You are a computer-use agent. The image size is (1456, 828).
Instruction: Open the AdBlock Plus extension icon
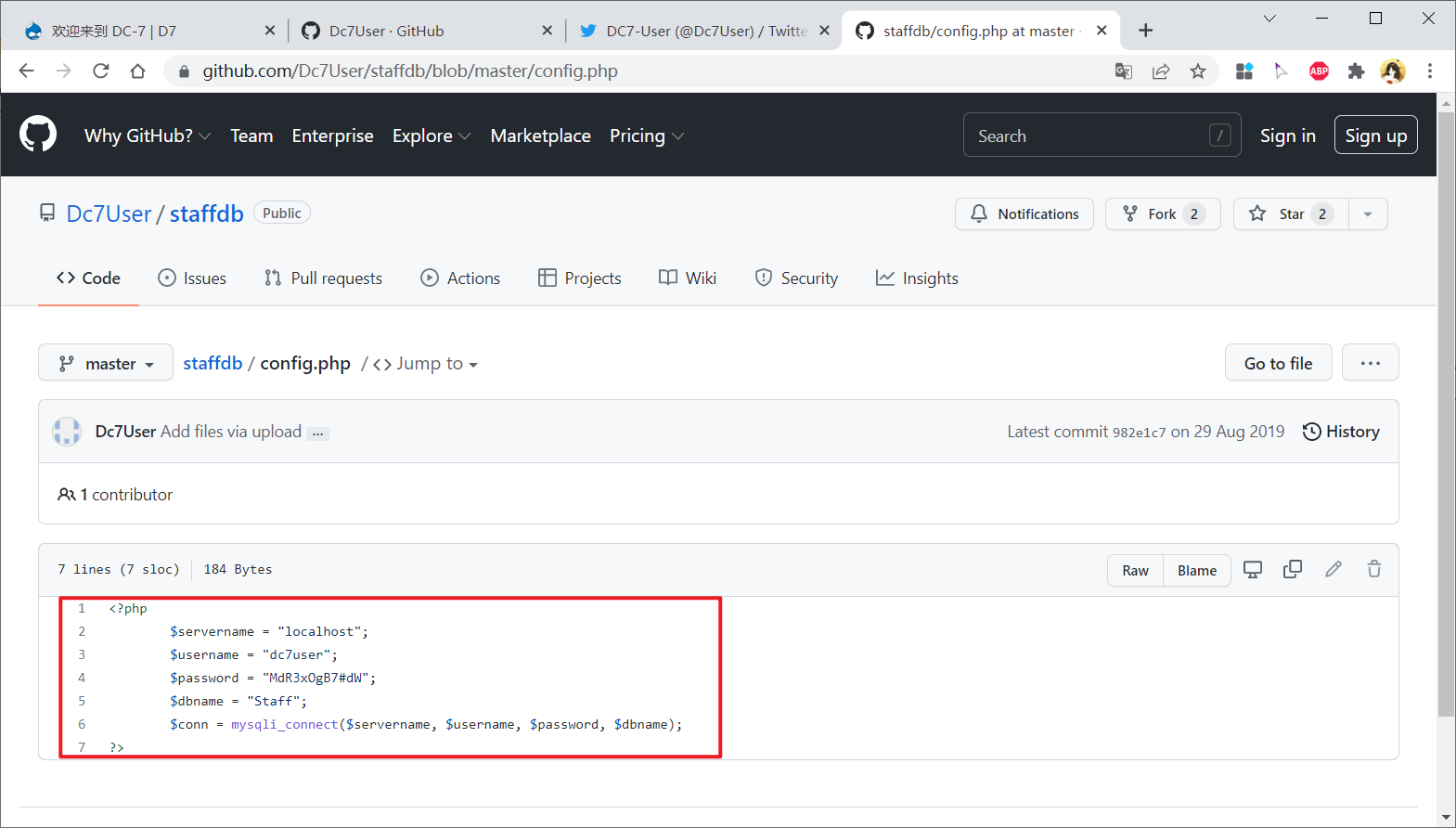(x=1319, y=71)
